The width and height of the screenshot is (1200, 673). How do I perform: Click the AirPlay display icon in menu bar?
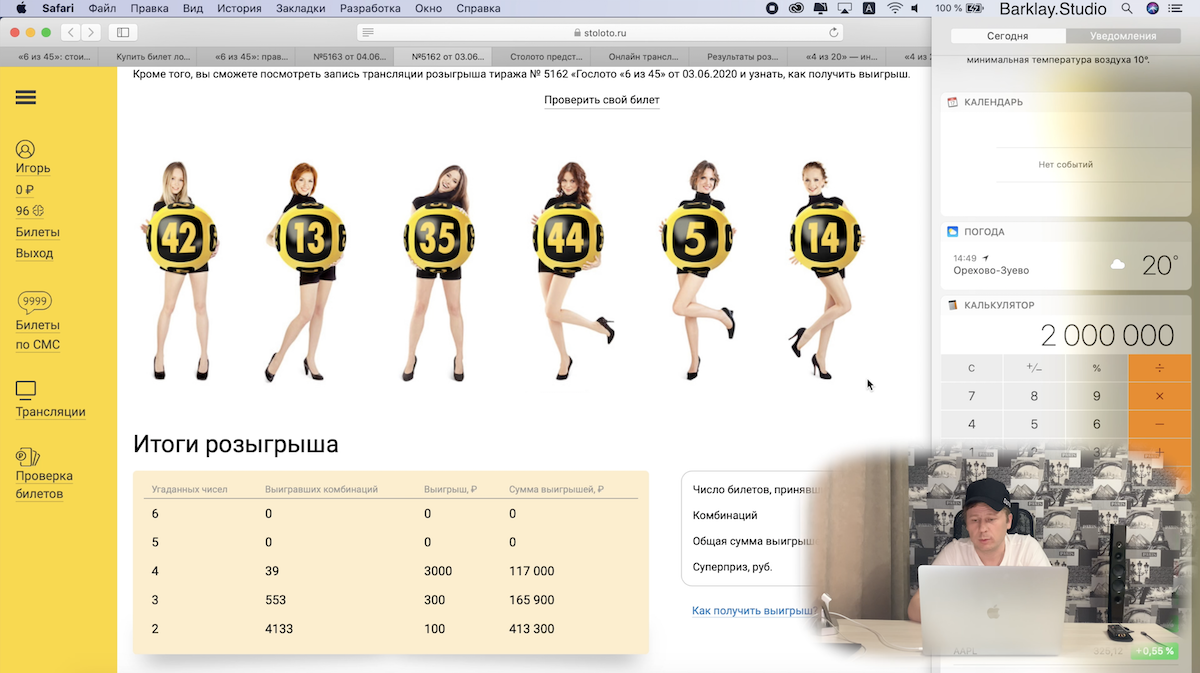pyautogui.click(x=844, y=8)
